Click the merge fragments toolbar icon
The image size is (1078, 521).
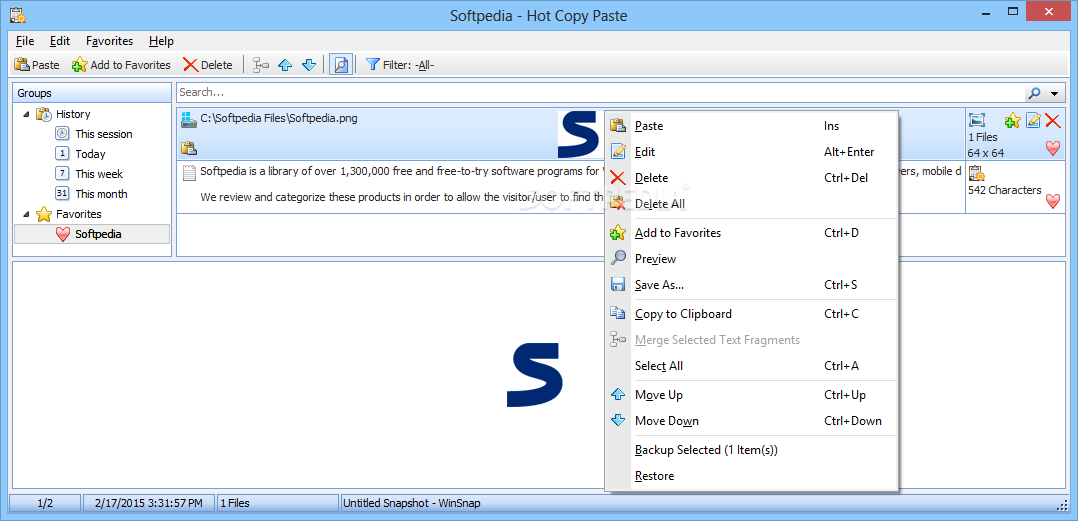tap(261, 65)
